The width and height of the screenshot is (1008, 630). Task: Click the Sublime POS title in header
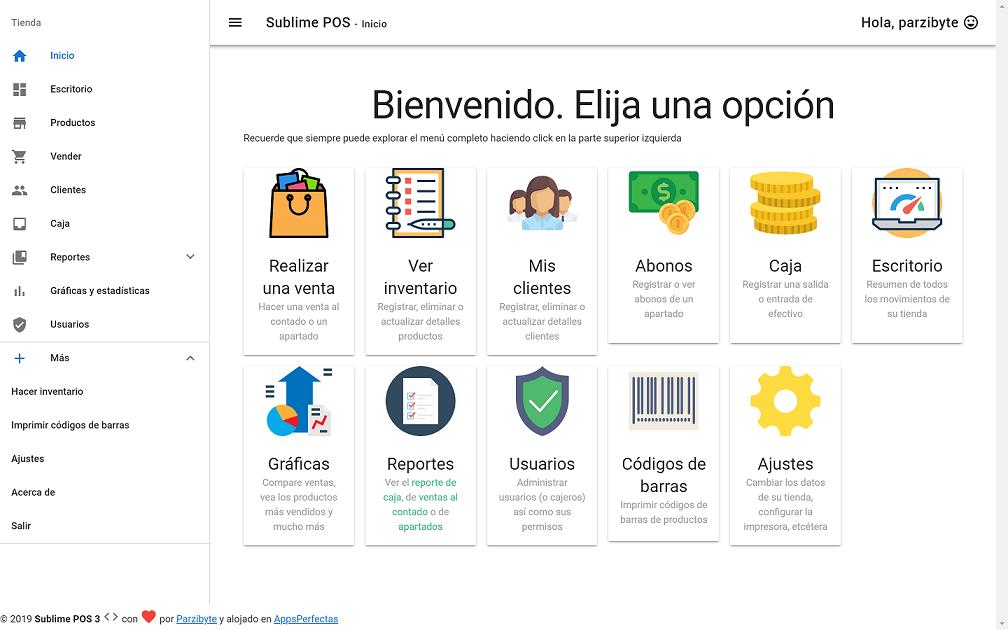point(308,22)
